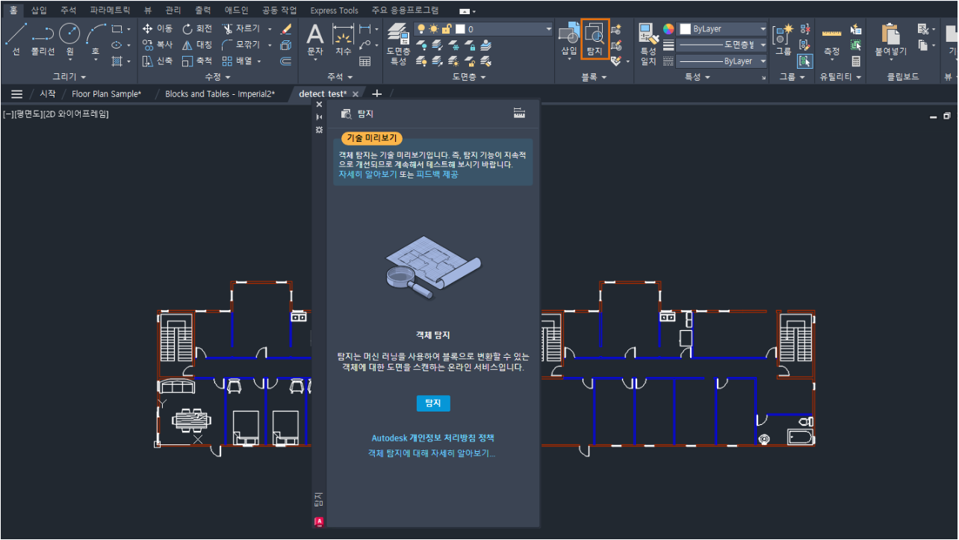Open the 삽입 (Insert) ribbon tab
The width and height of the screenshot is (959, 540).
tap(39, 10)
